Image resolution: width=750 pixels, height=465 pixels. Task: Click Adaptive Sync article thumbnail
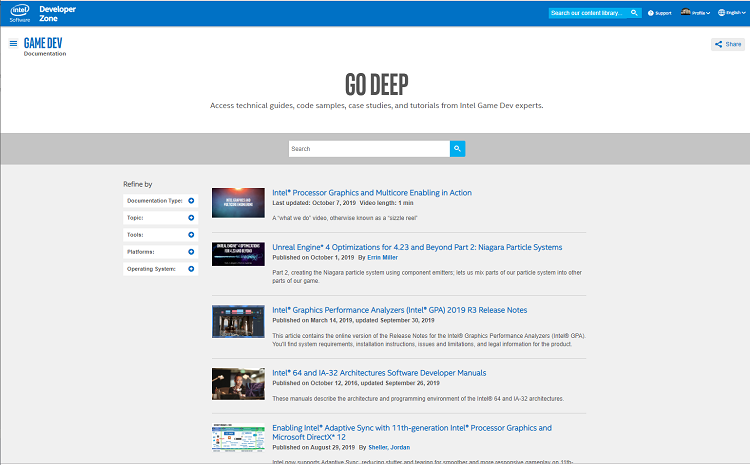[238, 437]
